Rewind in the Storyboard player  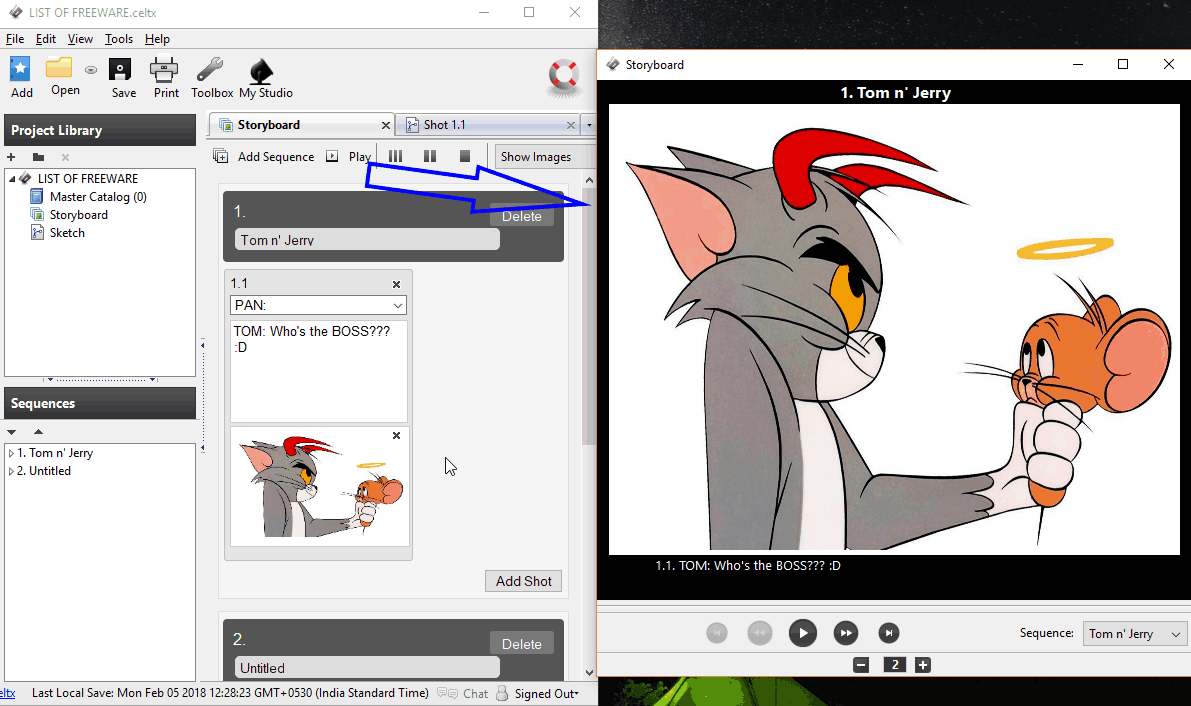click(x=760, y=633)
